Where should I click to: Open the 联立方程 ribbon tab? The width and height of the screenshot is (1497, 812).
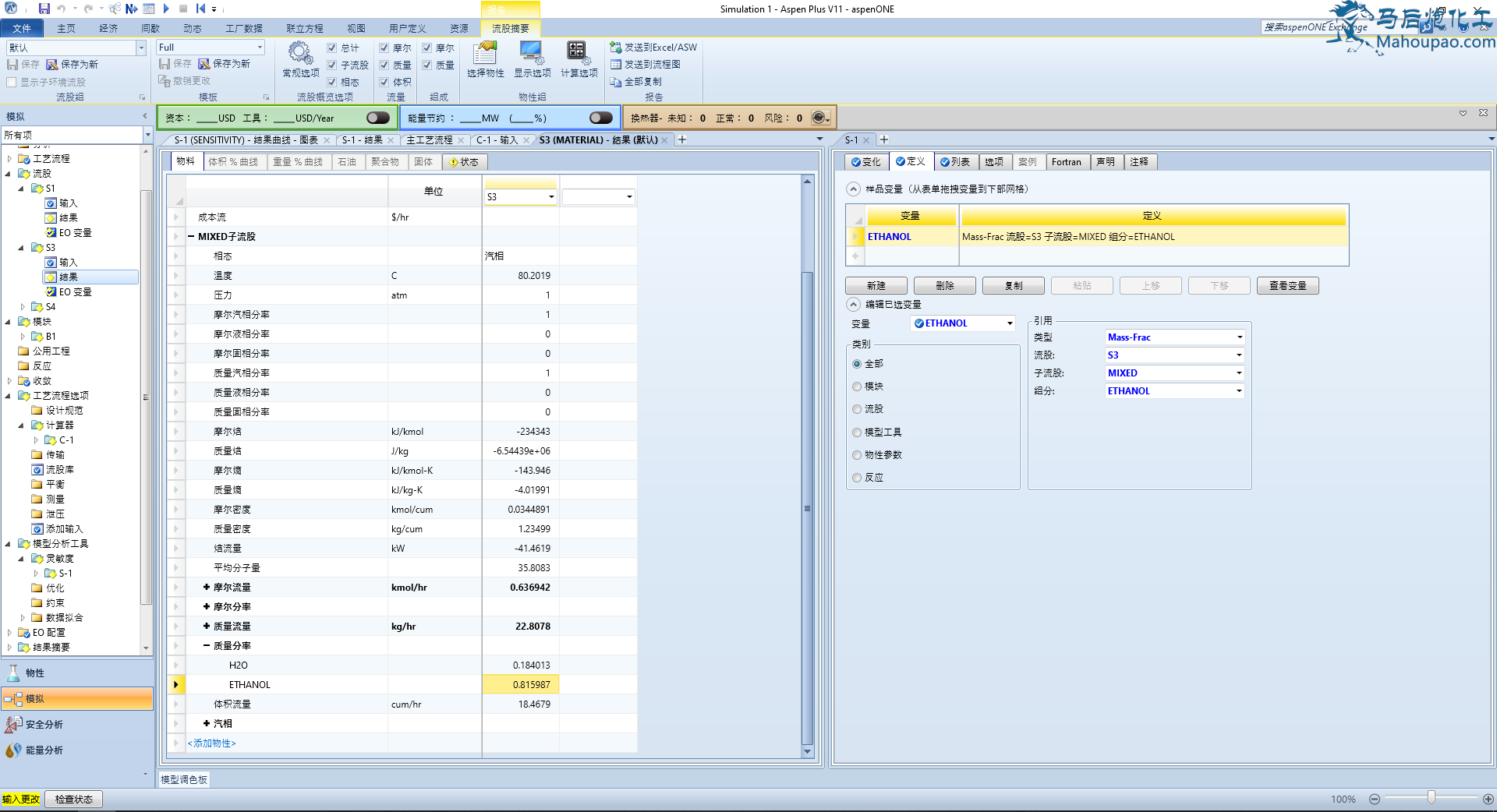pyautogui.click(x=304, y=29)
